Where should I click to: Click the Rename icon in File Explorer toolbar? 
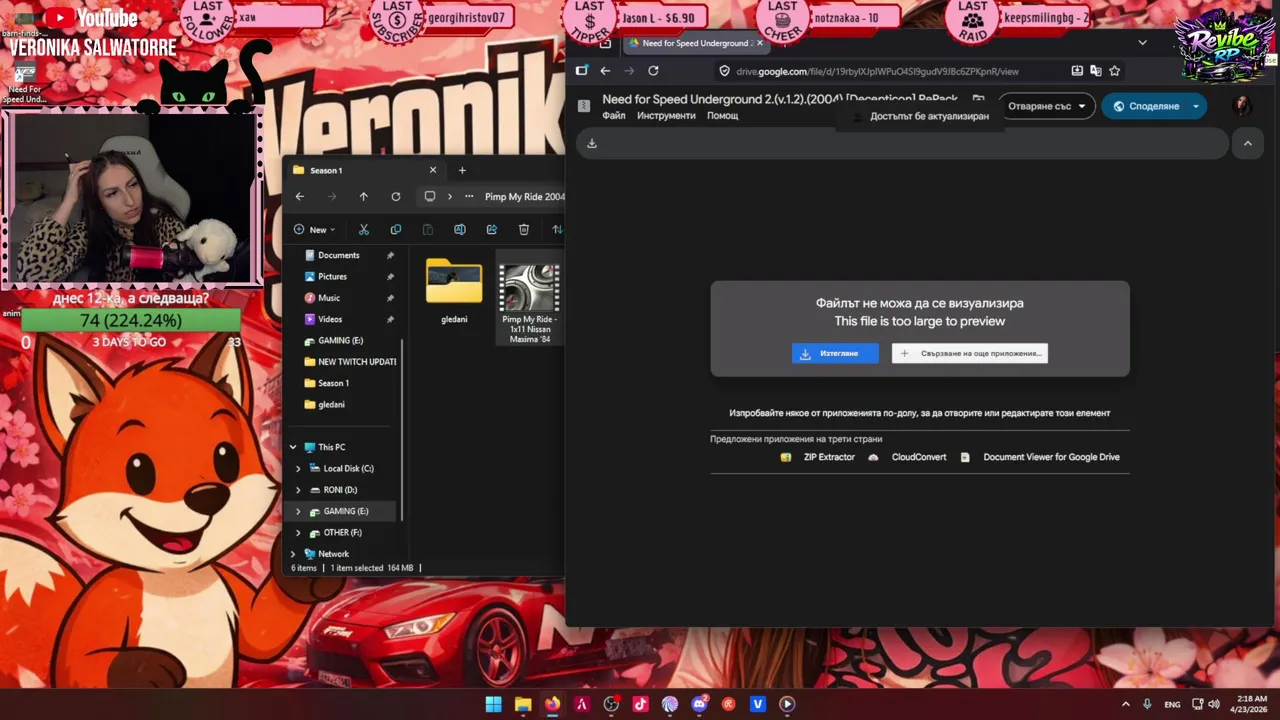click(x=460, y=229)
